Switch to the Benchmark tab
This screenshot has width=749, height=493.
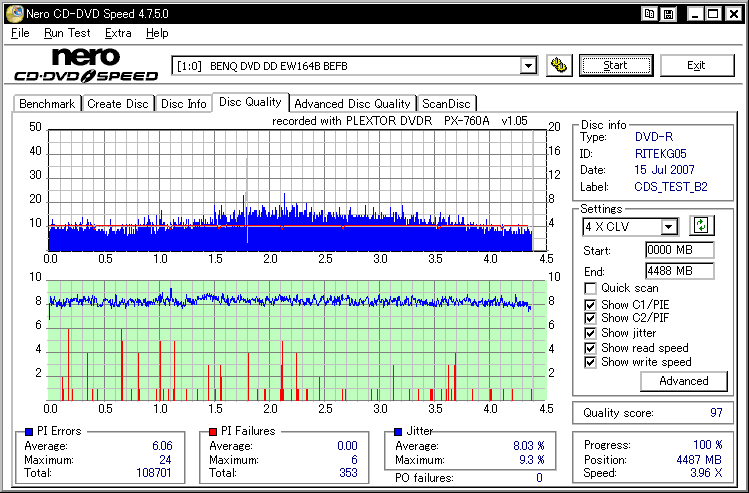pyautogui.click(x=47, y=104)
